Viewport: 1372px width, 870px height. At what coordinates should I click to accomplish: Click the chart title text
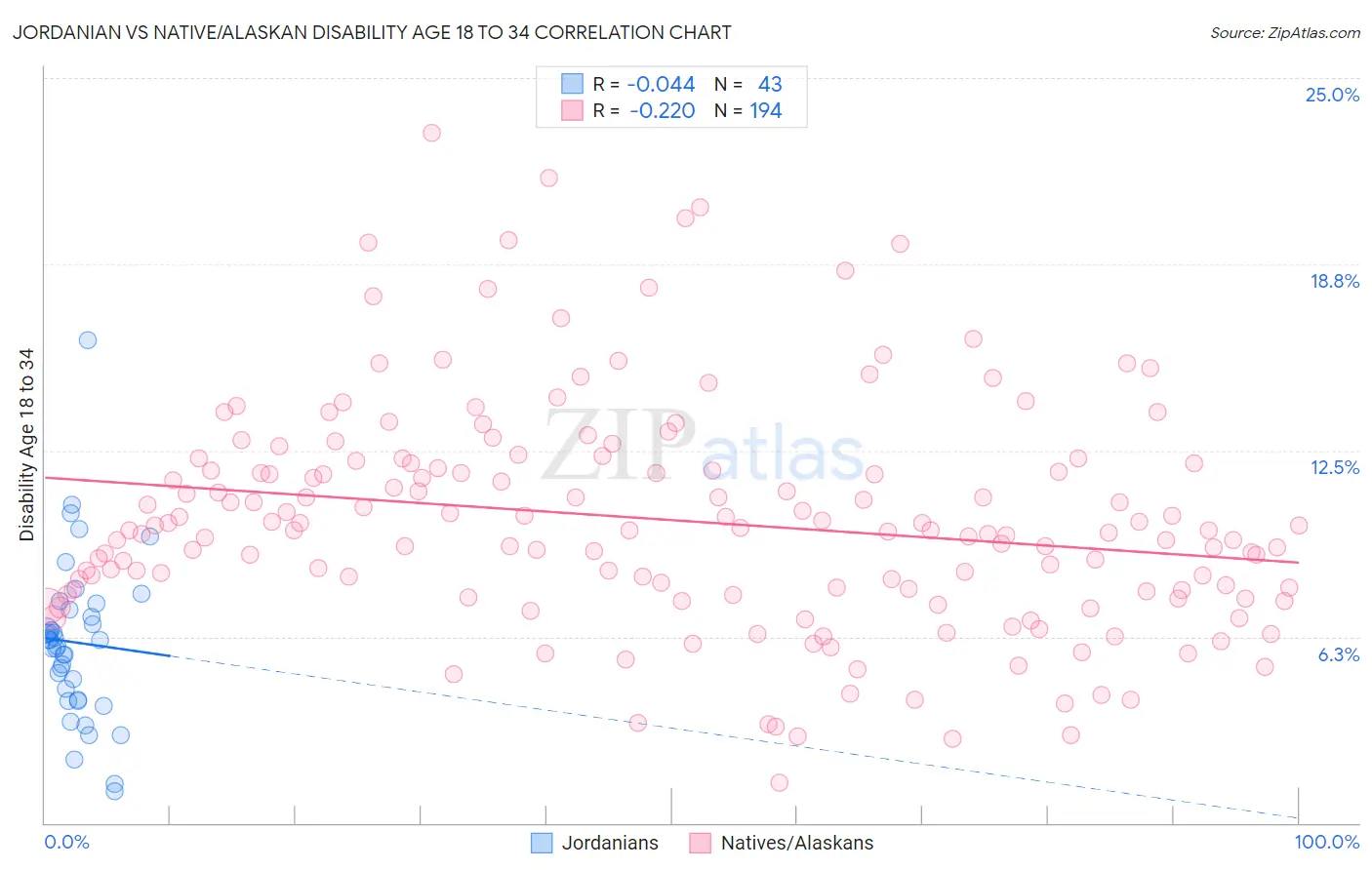pyautogui.click(x=372, y=32)
